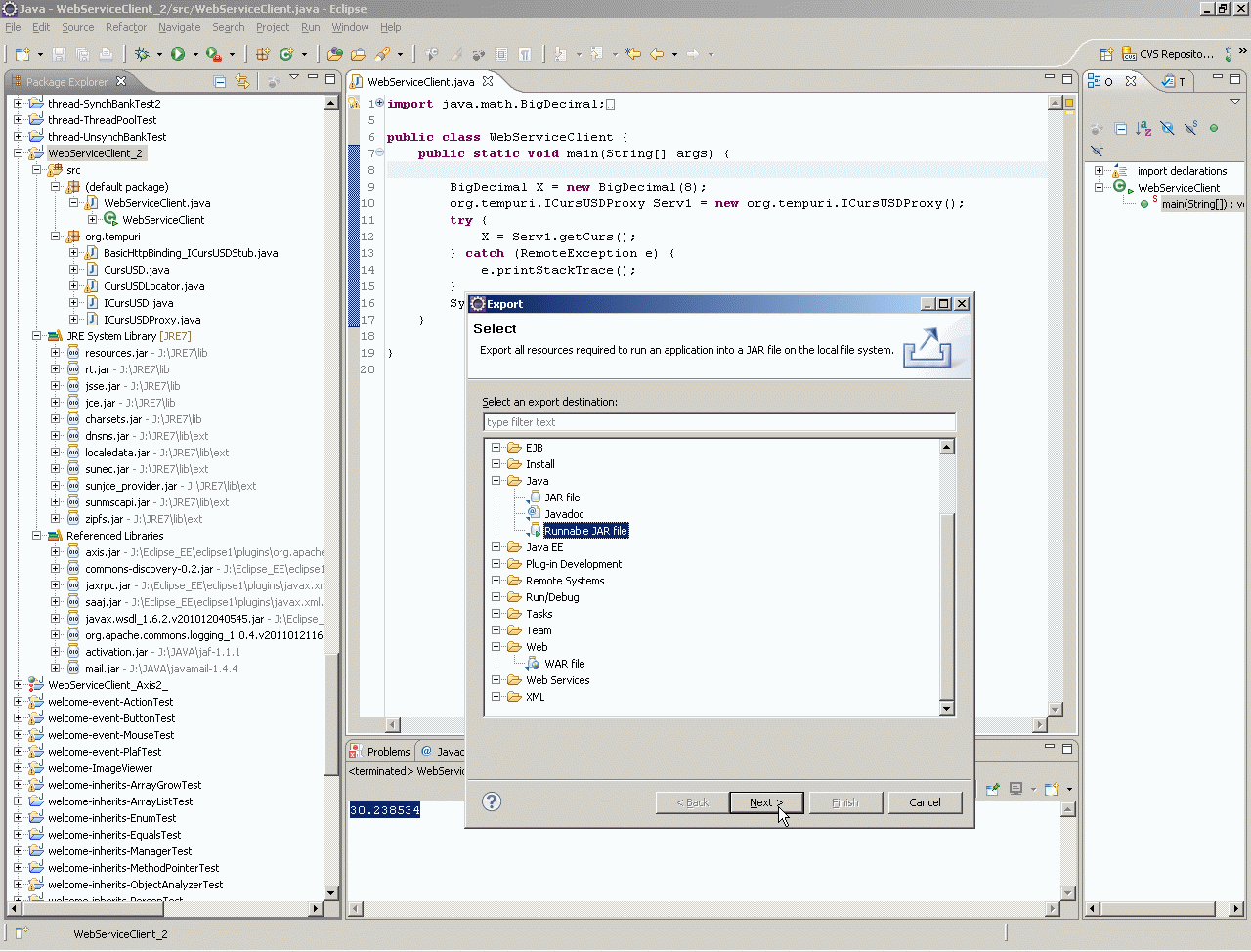Toggle Hide Static Members in Outline
1251x952 pixels.
point(1190,129)
